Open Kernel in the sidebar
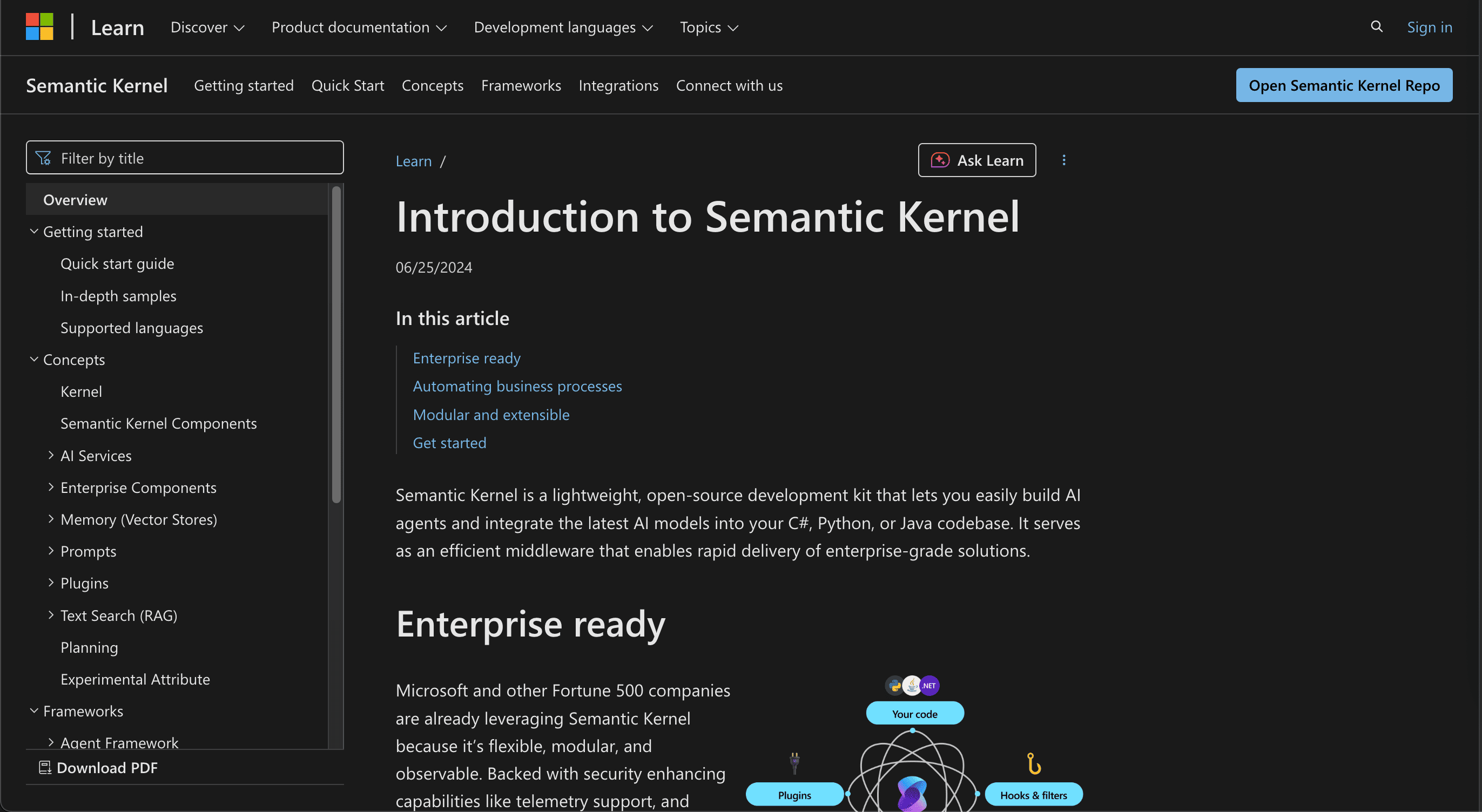 81,391
